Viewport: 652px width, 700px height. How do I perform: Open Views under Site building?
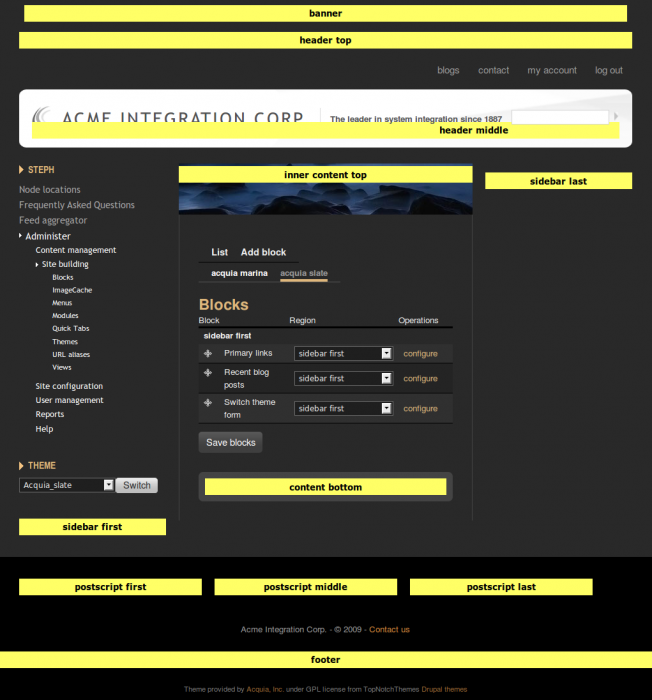coord(62,367)
